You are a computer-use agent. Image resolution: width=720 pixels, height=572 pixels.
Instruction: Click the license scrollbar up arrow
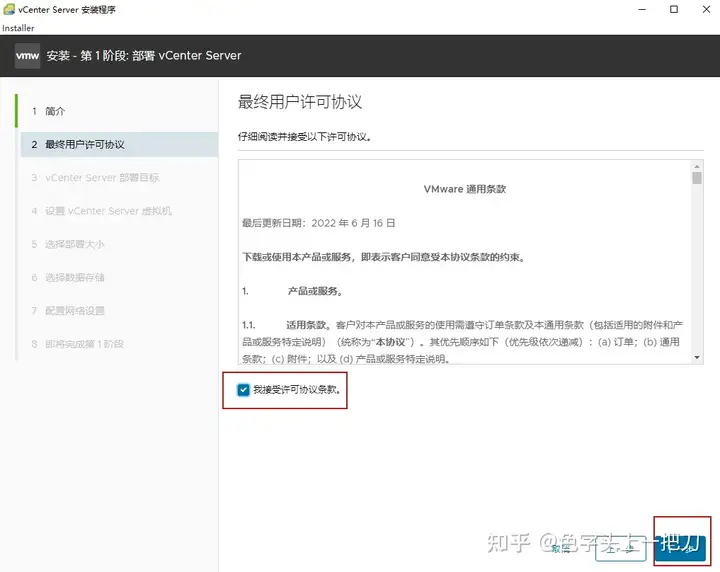(x=697, y=166)
